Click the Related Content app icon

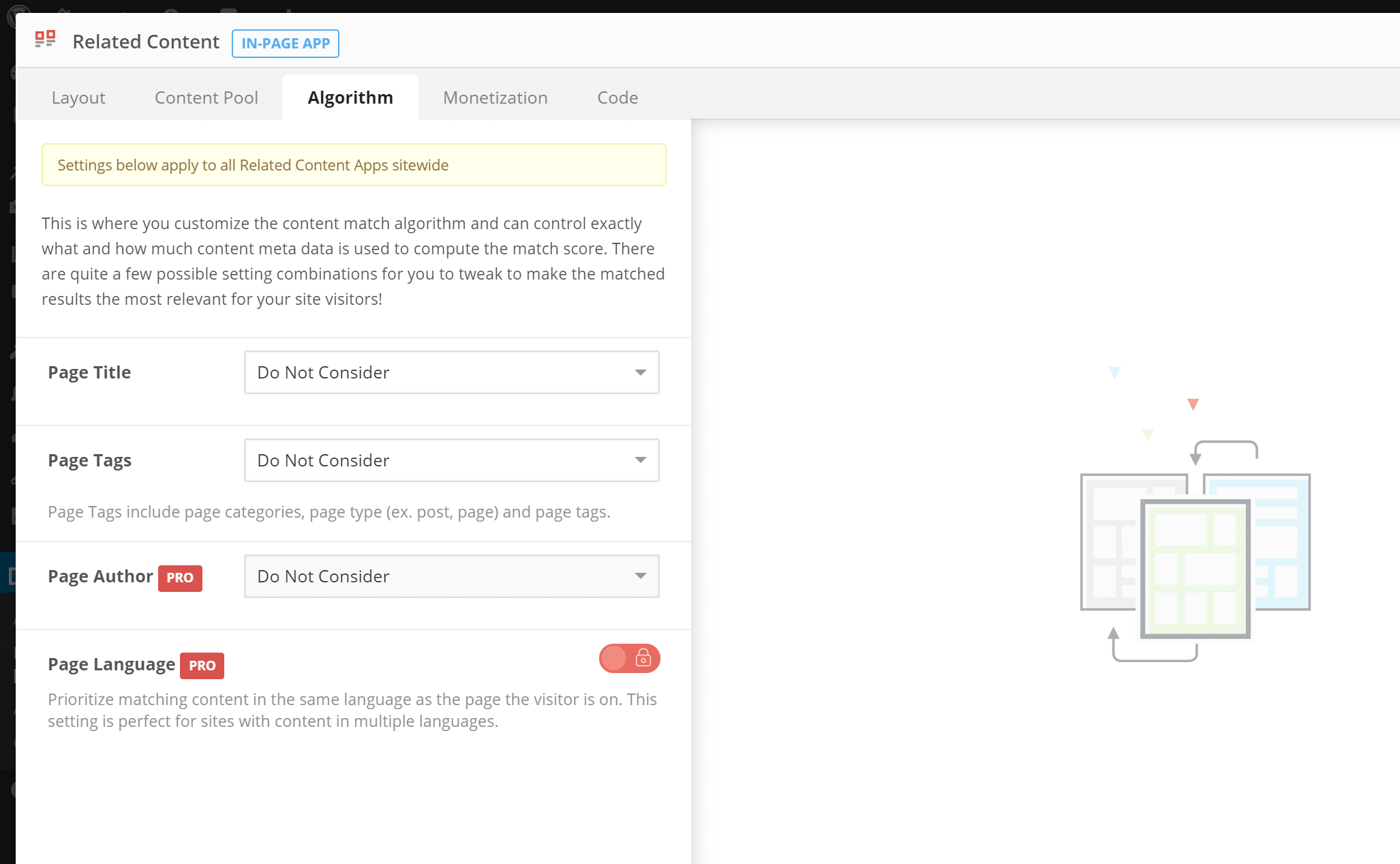tap(45, 42)
